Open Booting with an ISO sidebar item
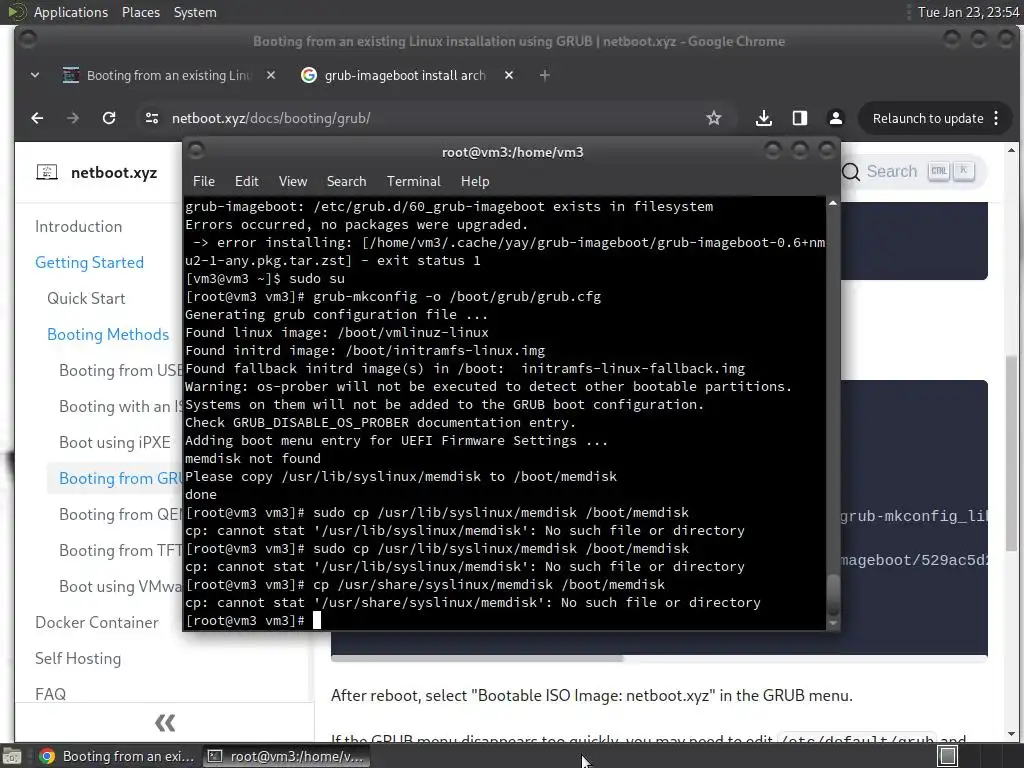 120,406
